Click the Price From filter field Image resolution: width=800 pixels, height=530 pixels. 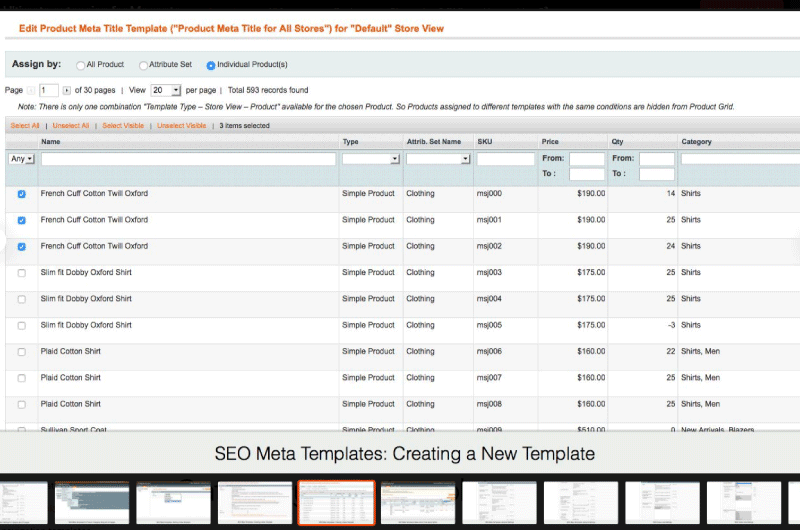tap(587, 159)
